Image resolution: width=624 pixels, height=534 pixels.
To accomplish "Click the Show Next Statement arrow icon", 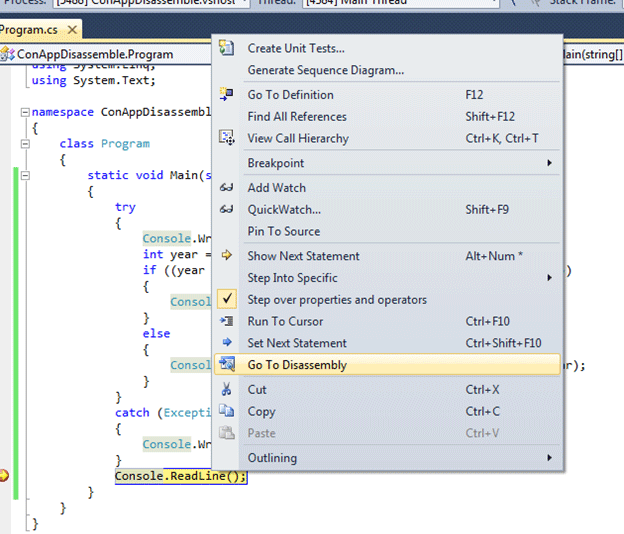I will coord(226,255).
